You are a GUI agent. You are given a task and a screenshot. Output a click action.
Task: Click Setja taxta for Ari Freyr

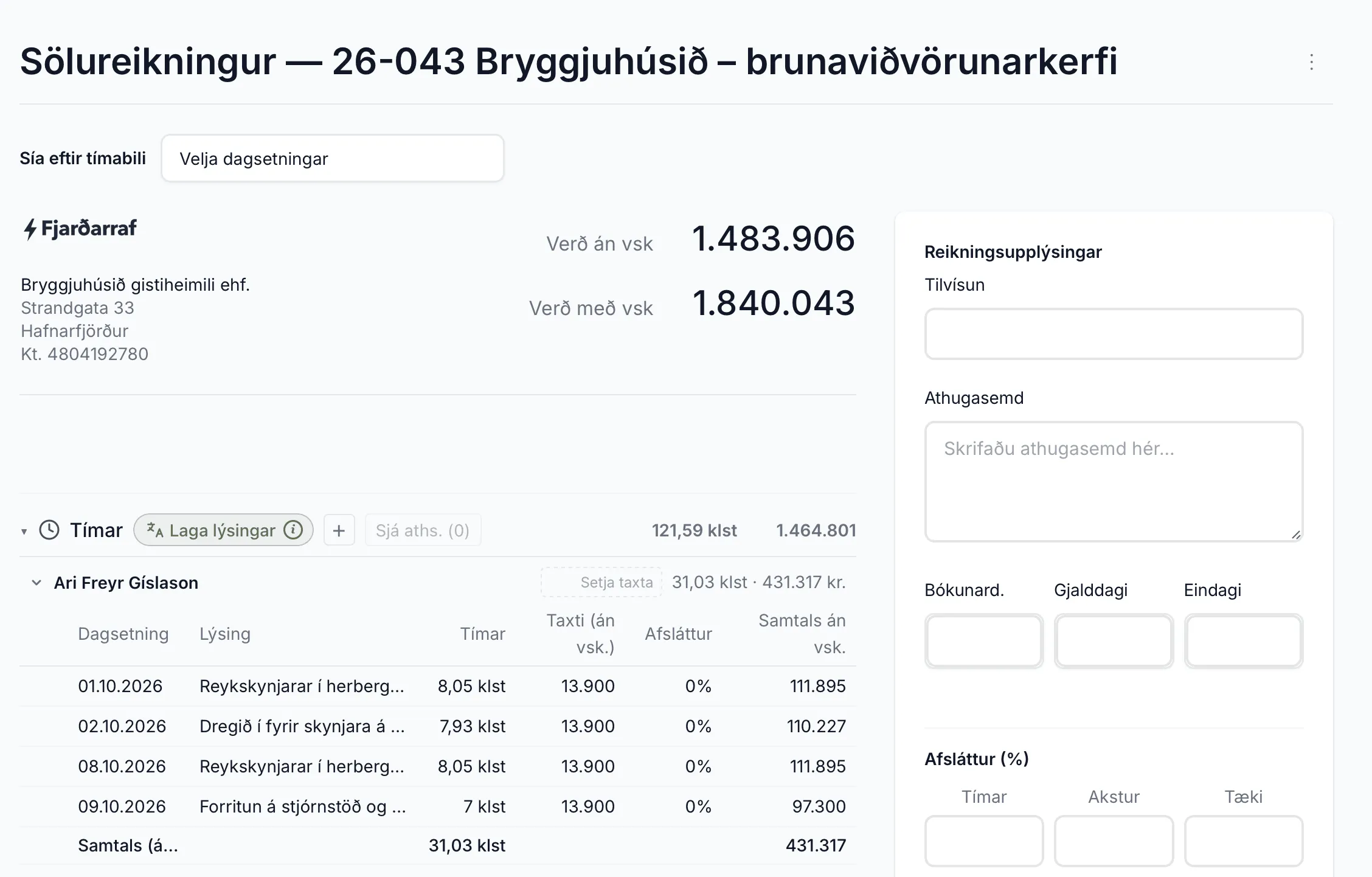pyautogui.click(x=601, y=582)
